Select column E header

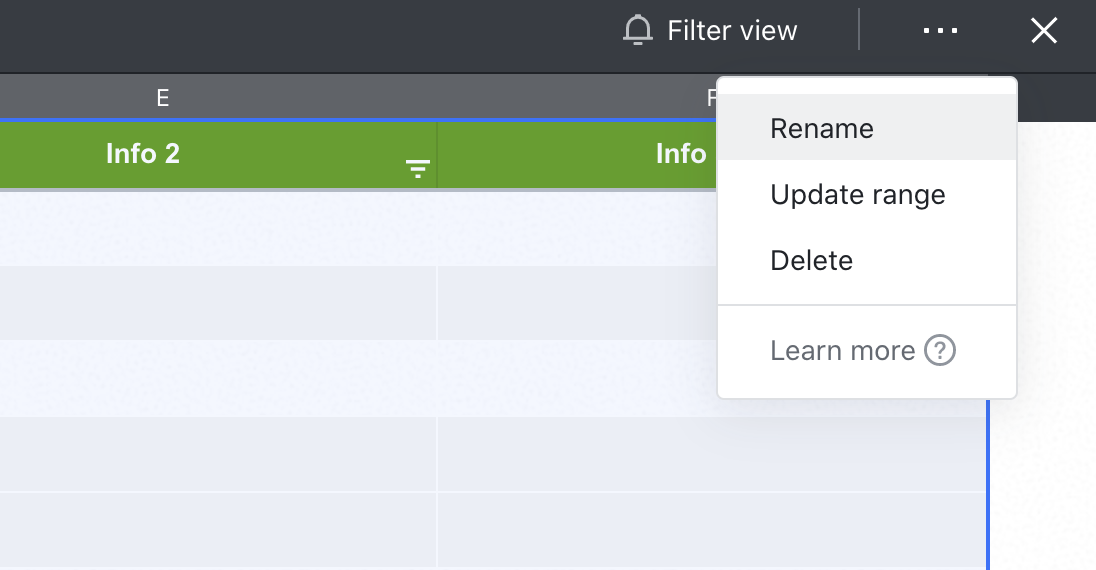162,97
